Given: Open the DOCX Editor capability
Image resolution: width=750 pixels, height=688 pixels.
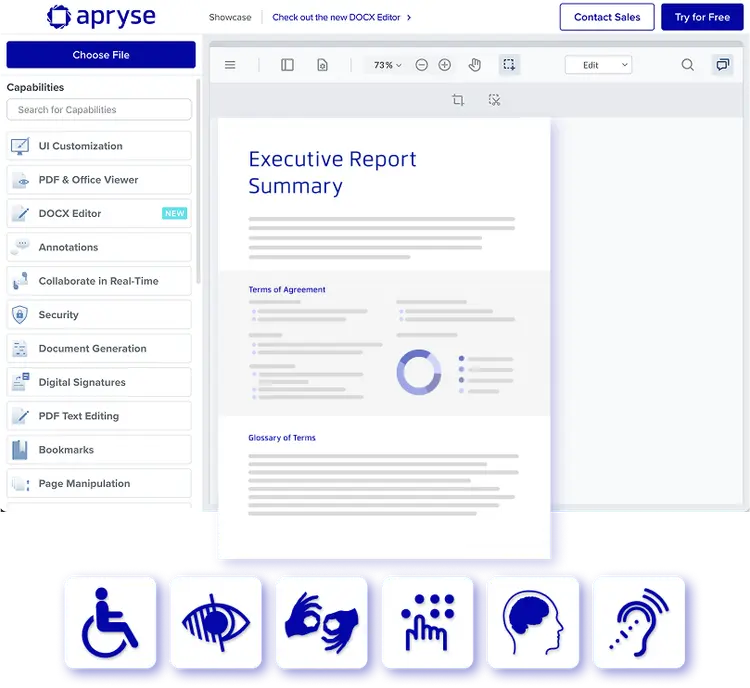Looking at the screenshot, I should [x=99, y=213].
